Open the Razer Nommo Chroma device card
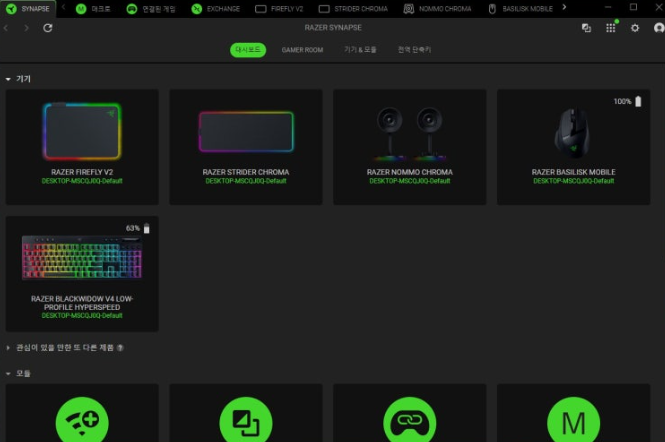The height and width of the screenshot is (442, 665). pyautogui.click(x=410, y=147)
